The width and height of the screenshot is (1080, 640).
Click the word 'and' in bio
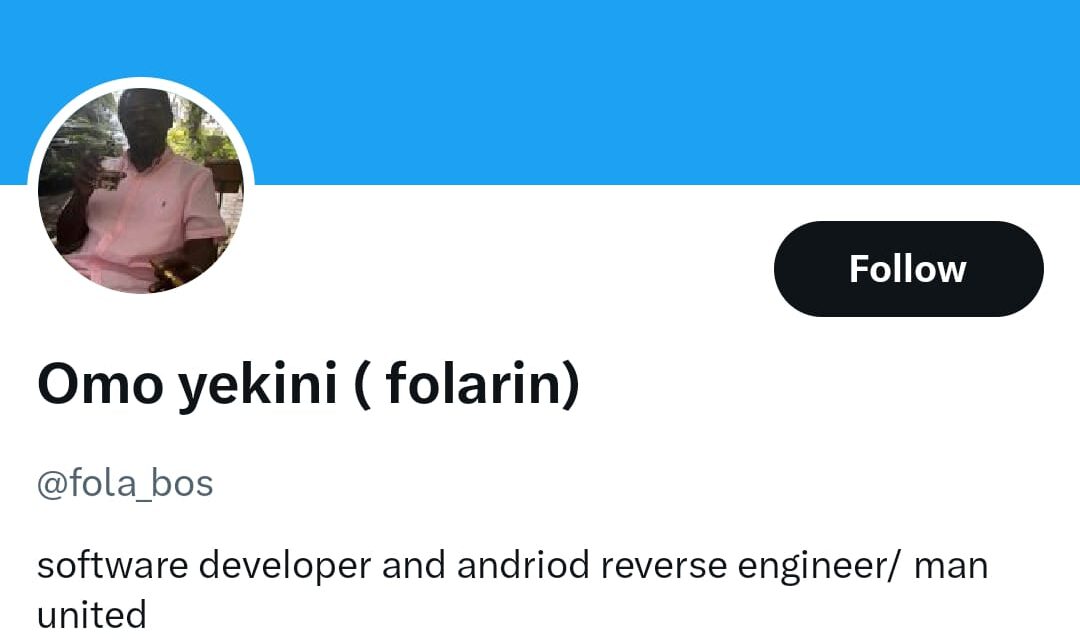pos(415,565)
